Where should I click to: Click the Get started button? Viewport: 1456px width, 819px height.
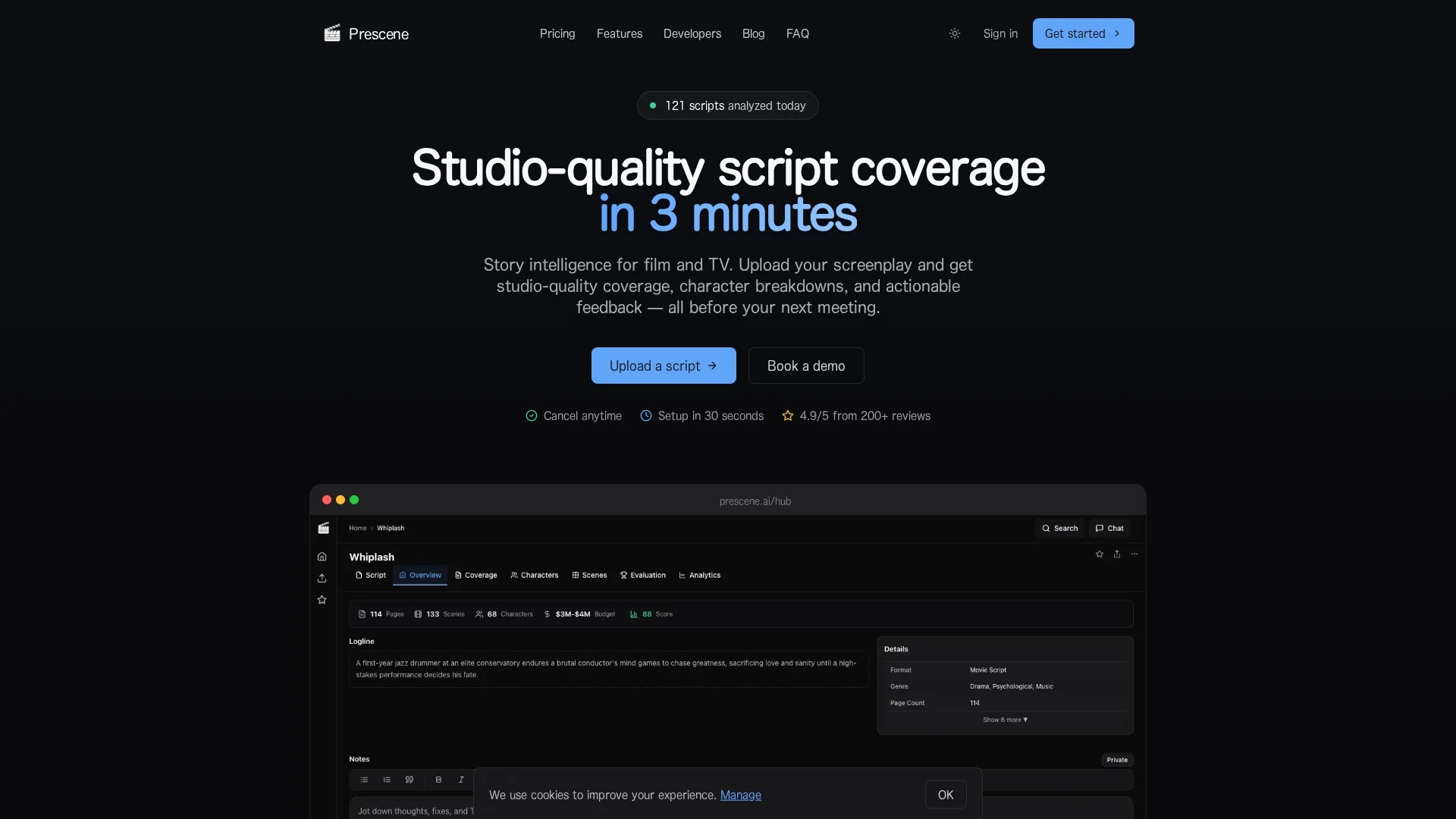coord(1083,33)
